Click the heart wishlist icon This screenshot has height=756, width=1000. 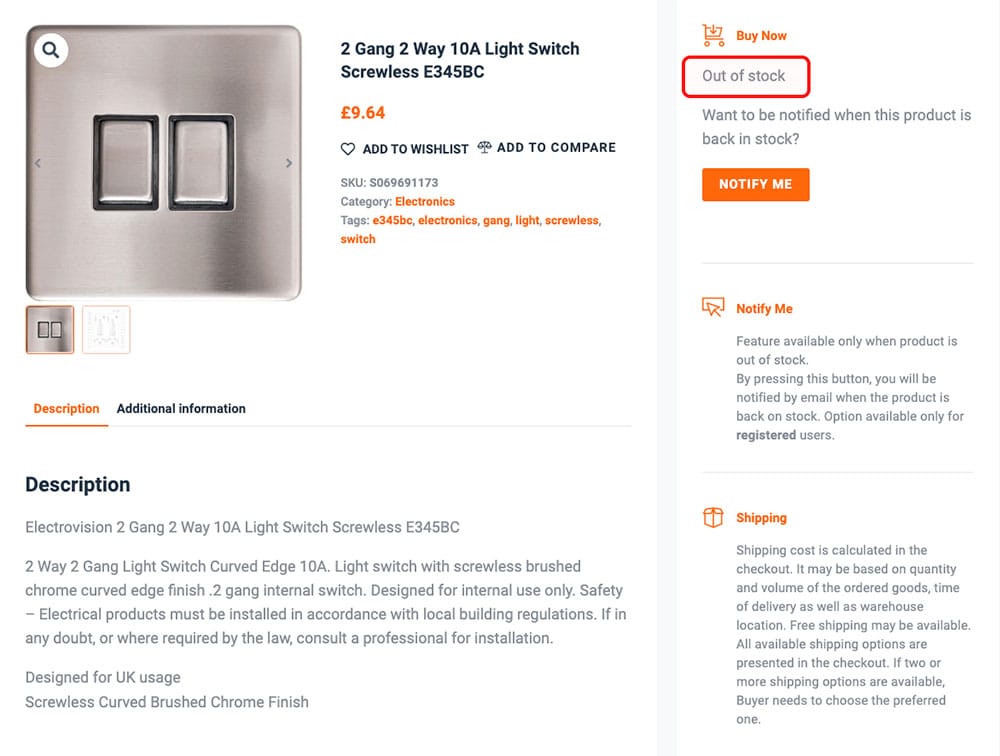tap(348, 149)
